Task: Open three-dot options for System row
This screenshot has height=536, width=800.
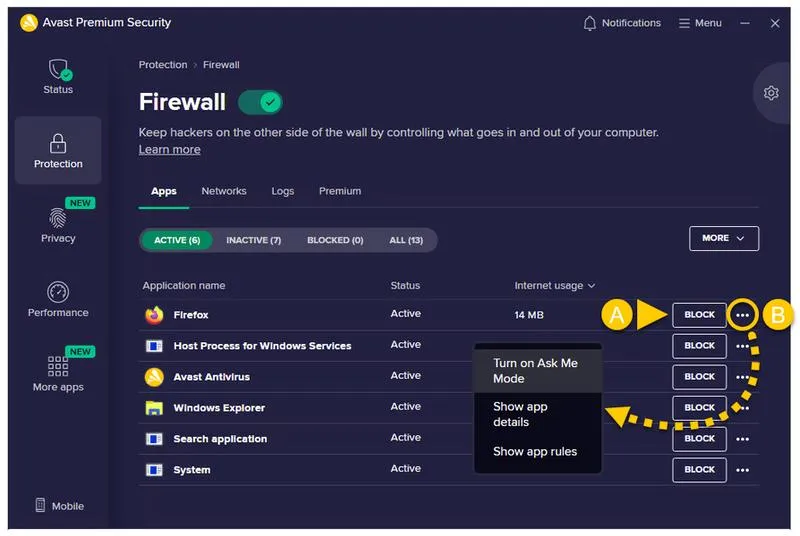Action: [742, 470]
